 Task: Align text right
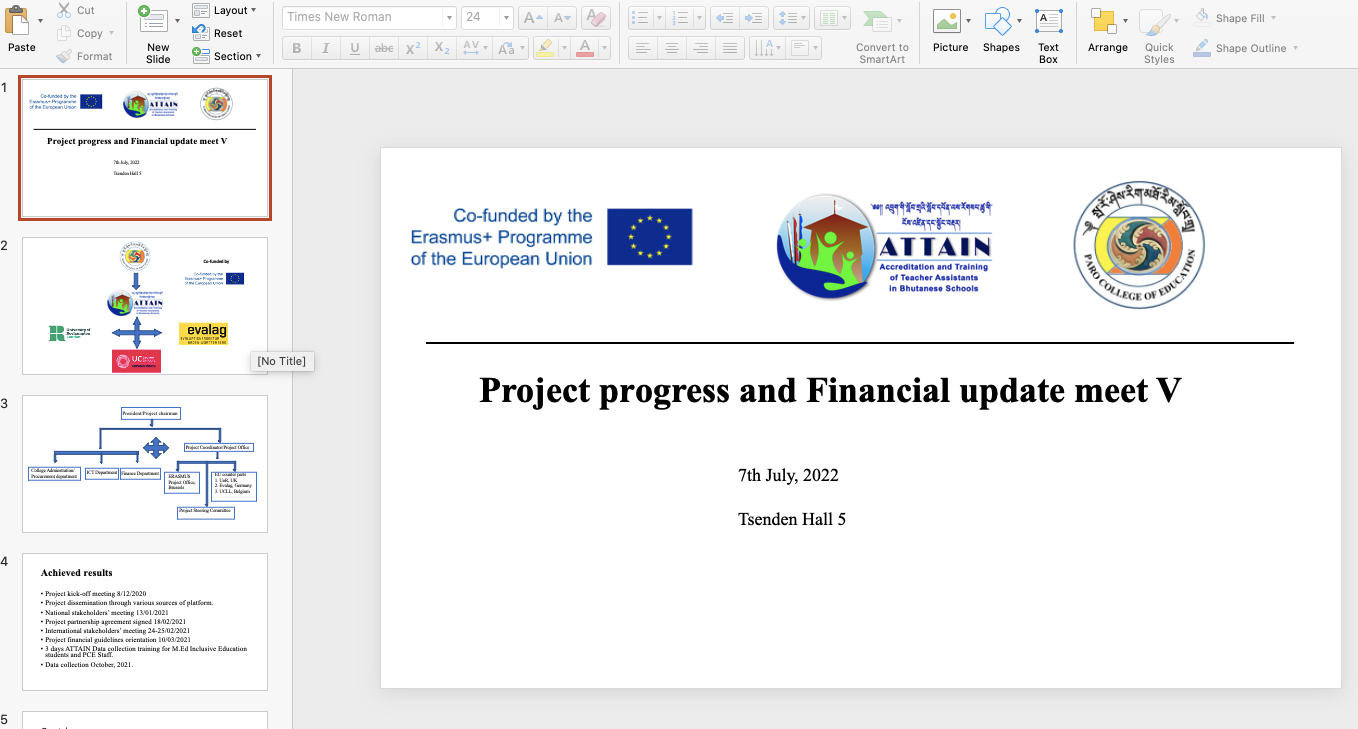pos(701,47)
